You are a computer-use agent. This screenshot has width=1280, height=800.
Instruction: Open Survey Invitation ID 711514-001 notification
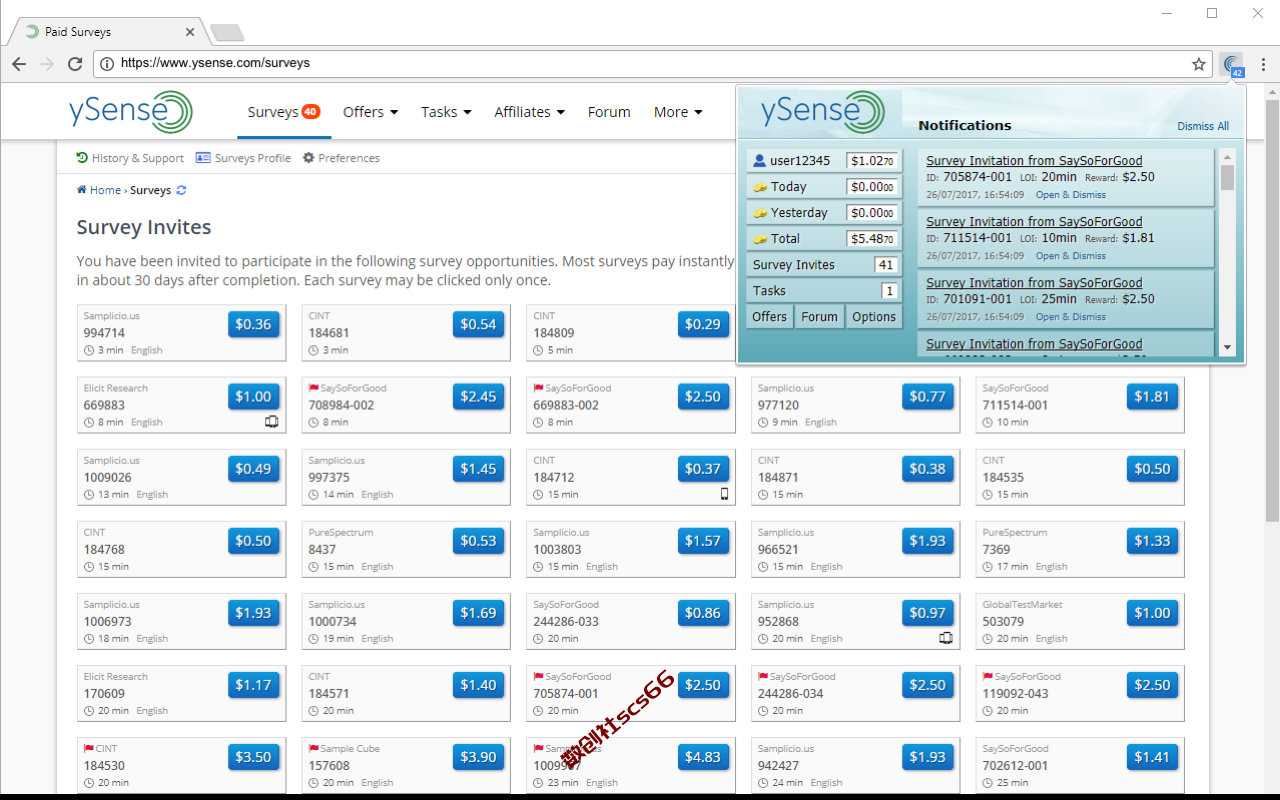(1034, 221)
